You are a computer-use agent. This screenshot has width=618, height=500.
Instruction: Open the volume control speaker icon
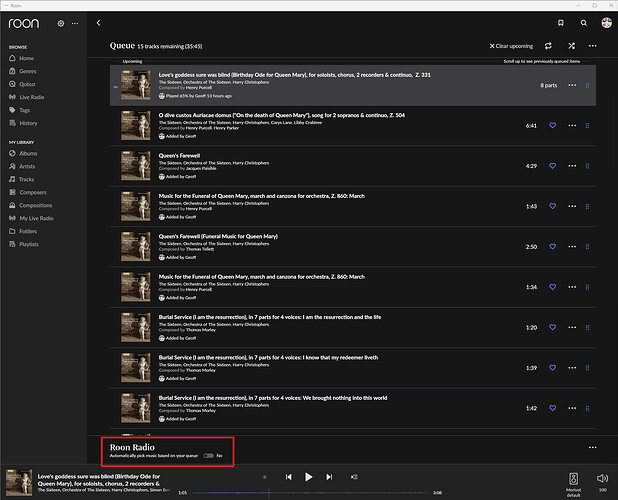click(602, 478)
